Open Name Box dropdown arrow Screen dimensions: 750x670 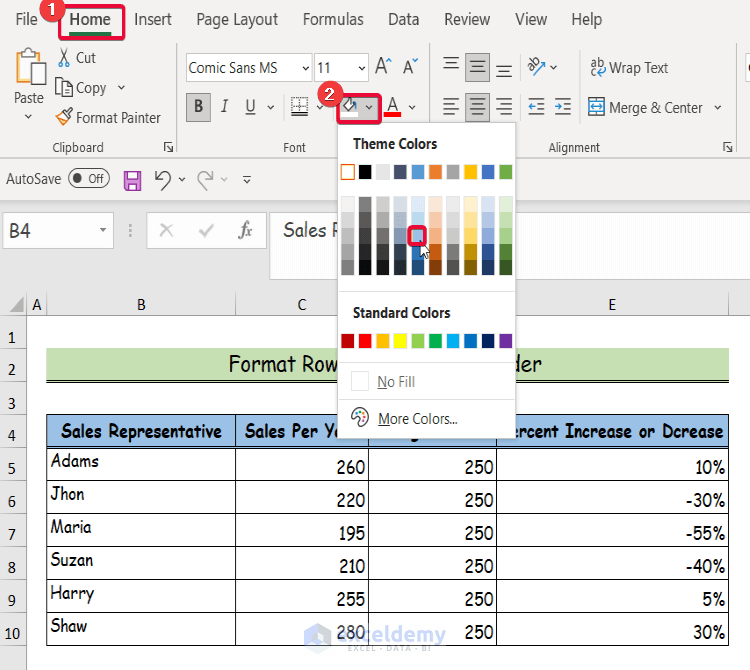click(x=103, y=230)
